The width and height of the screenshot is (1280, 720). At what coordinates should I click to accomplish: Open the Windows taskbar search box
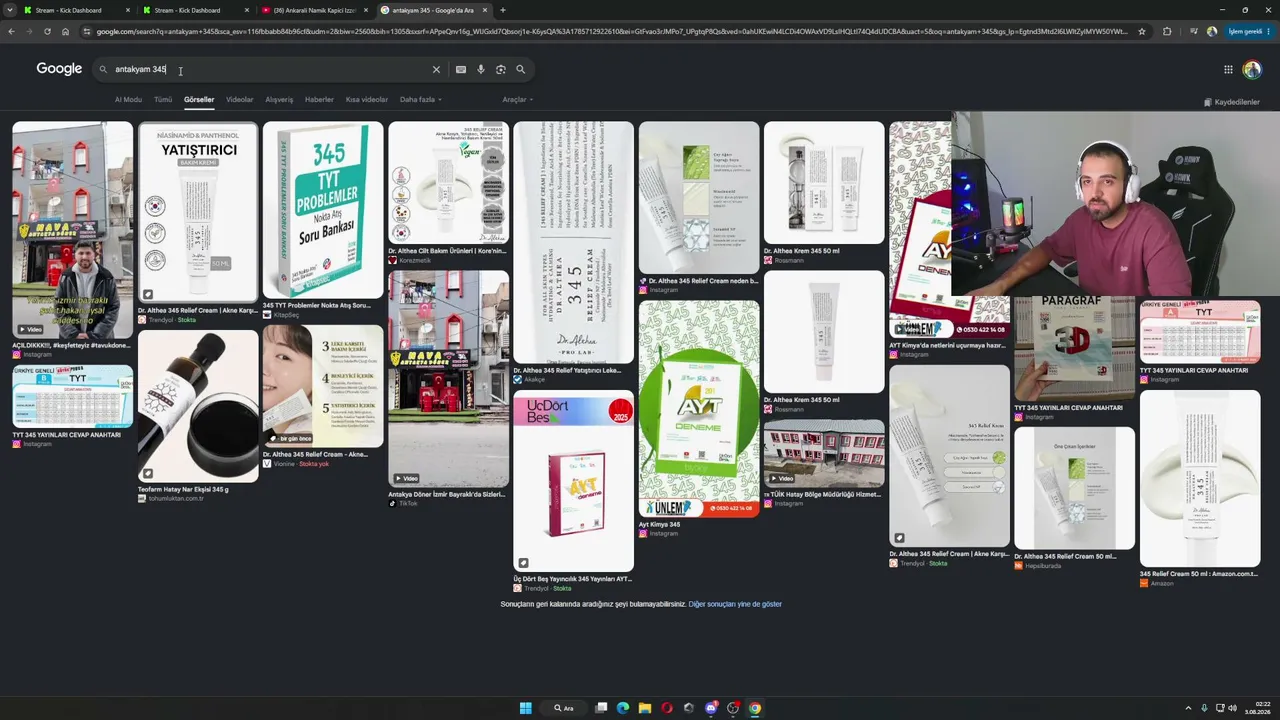564,708
